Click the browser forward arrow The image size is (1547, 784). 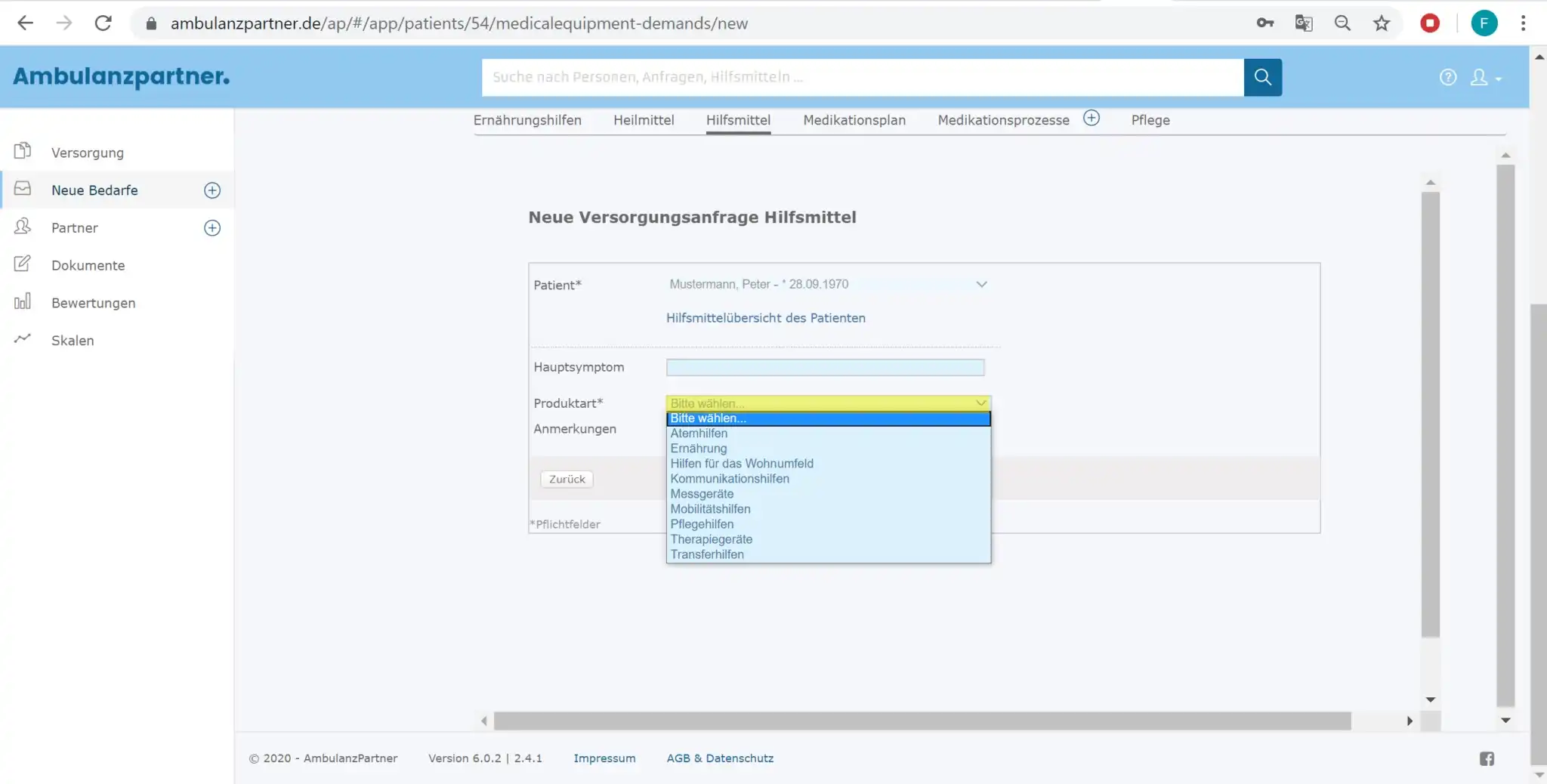coord(64,23)
